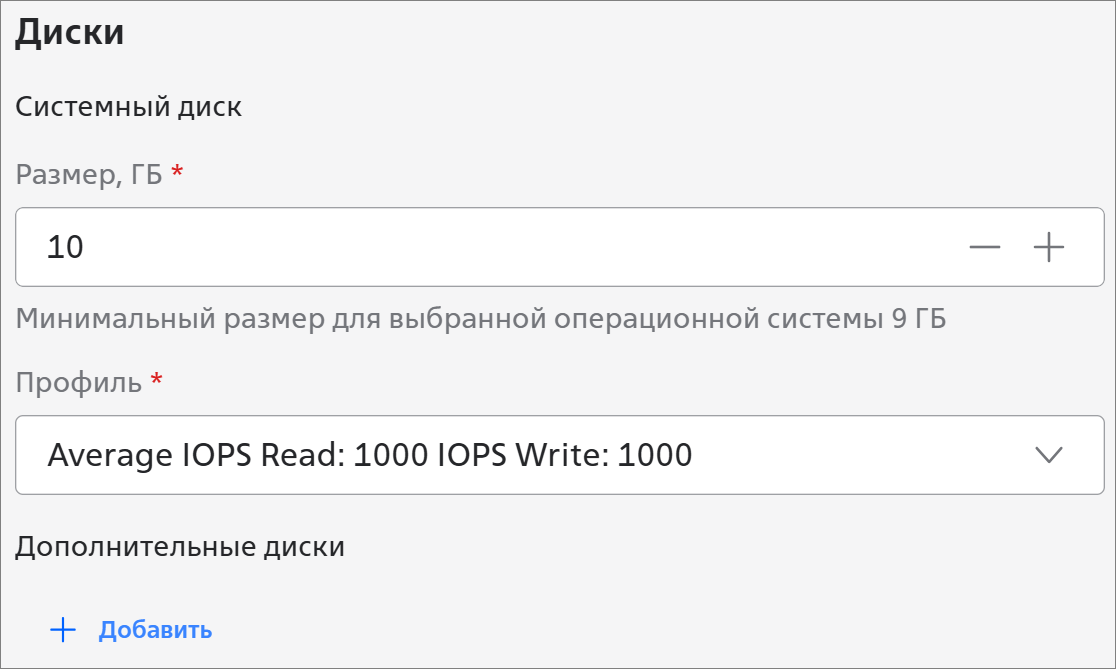Image resolution: width=1116 pixels, height=669 pixels.
Task: Click the Профиль field label
Action: [x=78, y=382]
